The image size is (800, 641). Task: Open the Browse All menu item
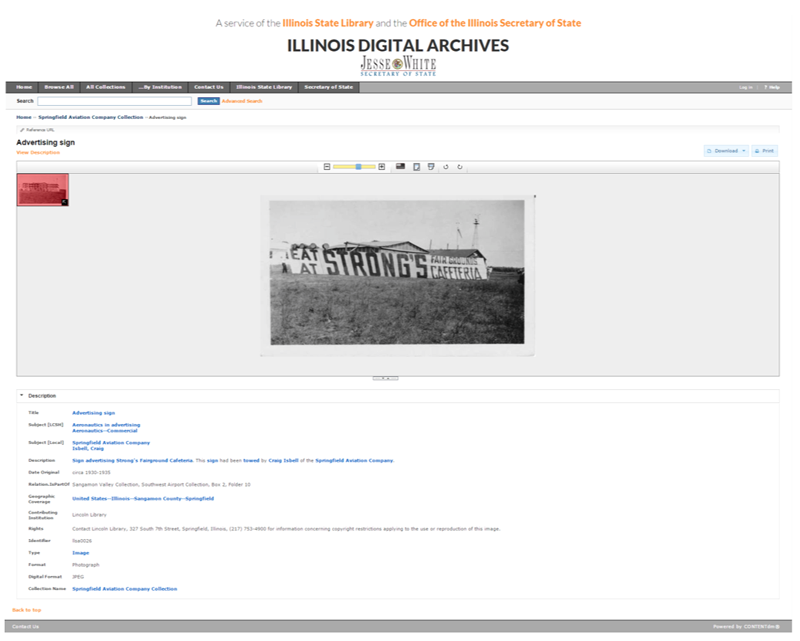[x=59, y=87]
